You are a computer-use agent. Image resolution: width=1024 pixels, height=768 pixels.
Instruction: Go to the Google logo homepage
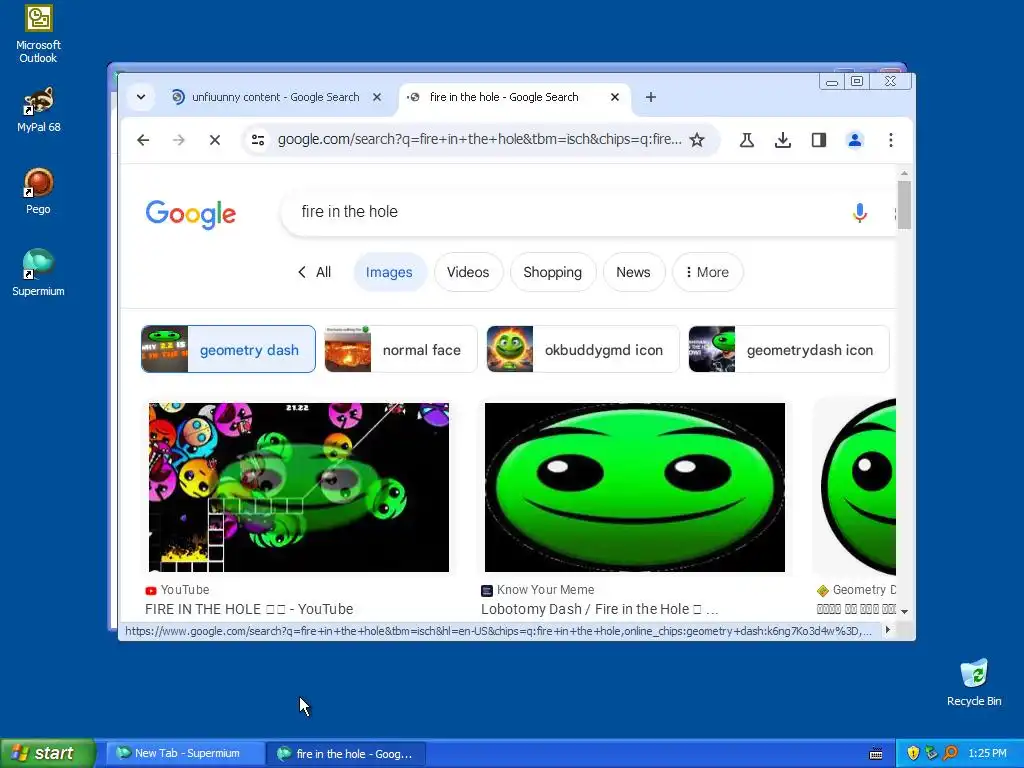(191, 214)
